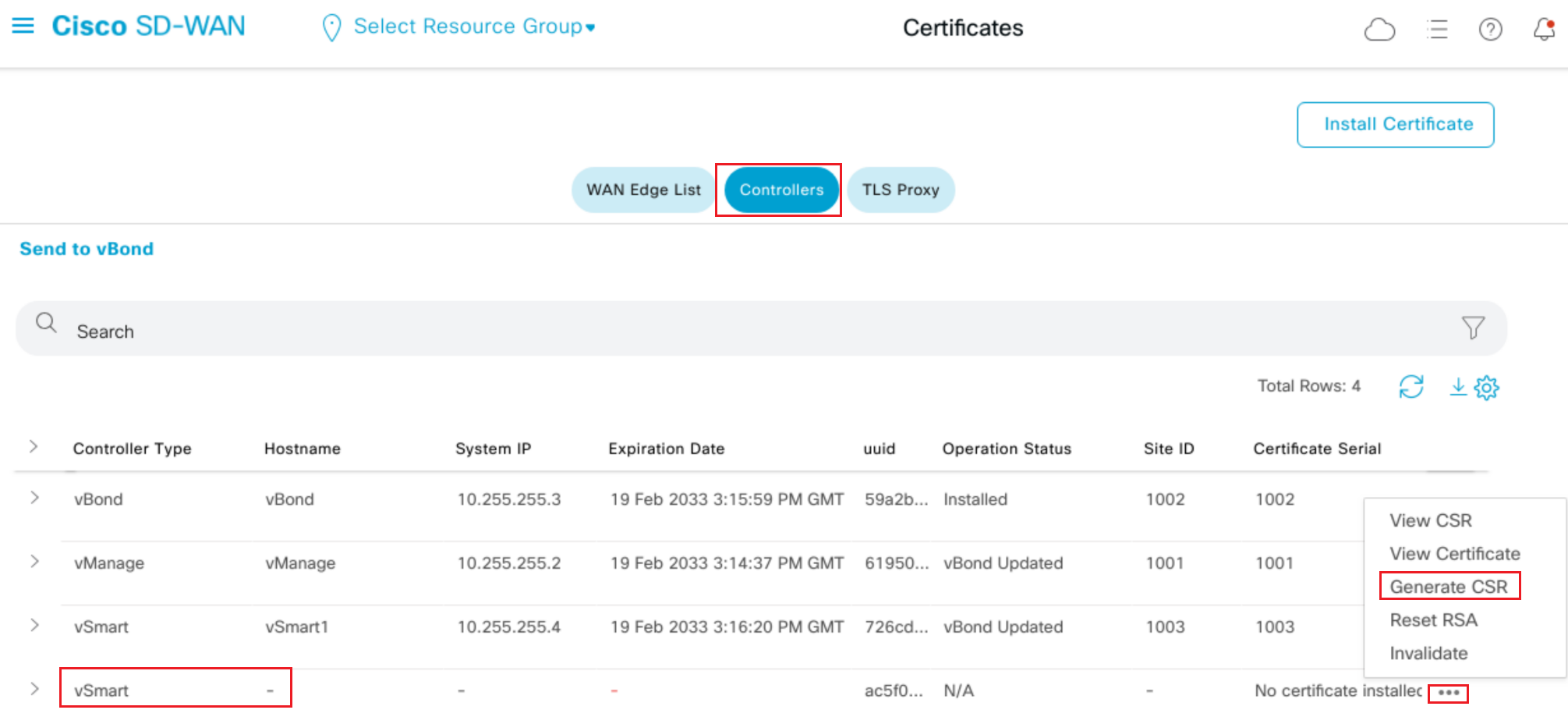
Task: Open table column settings gear
Action: point(1487,387)
